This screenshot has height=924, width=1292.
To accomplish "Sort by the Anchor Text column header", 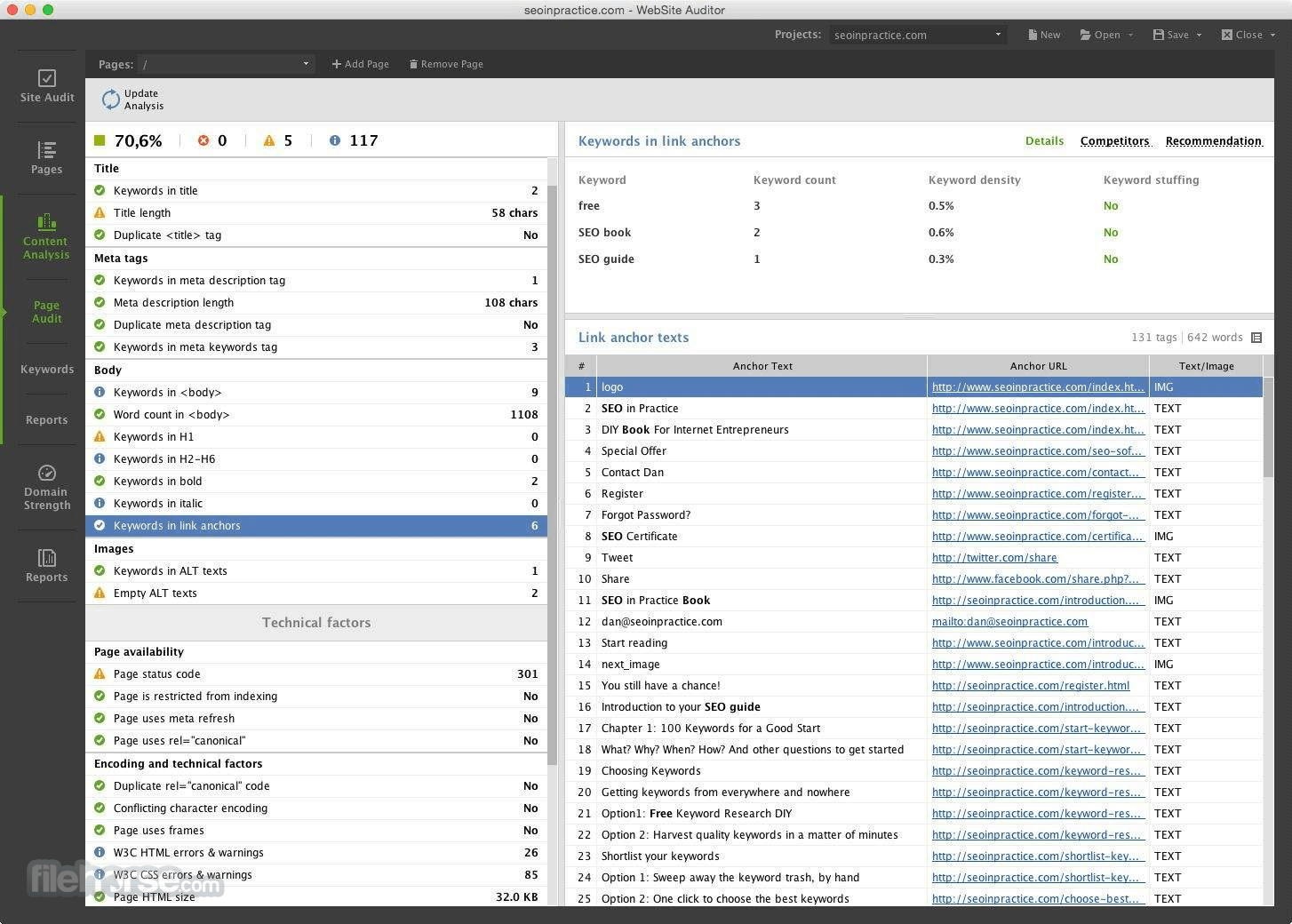I will 762,366.
